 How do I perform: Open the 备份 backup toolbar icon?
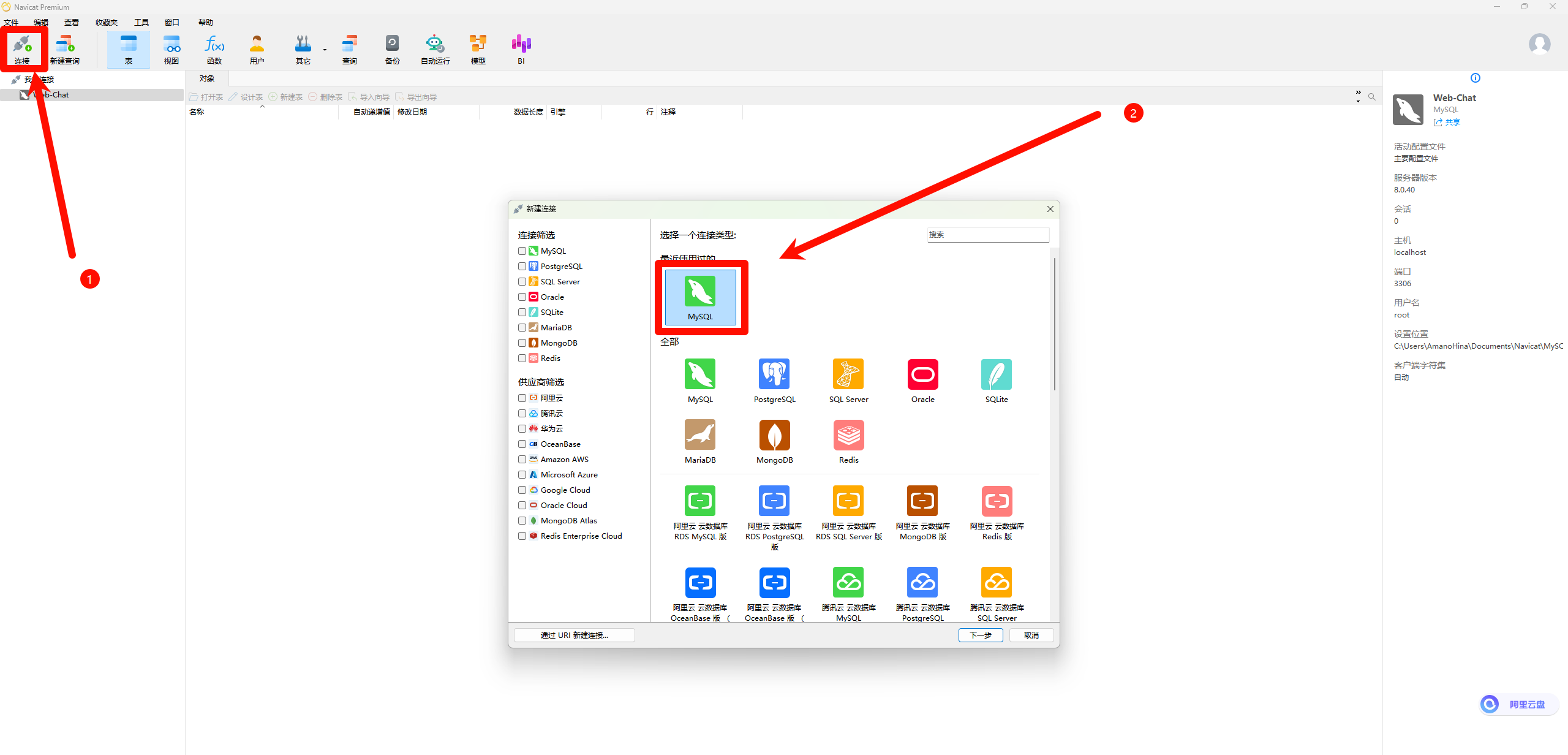(x=393, y=49)
